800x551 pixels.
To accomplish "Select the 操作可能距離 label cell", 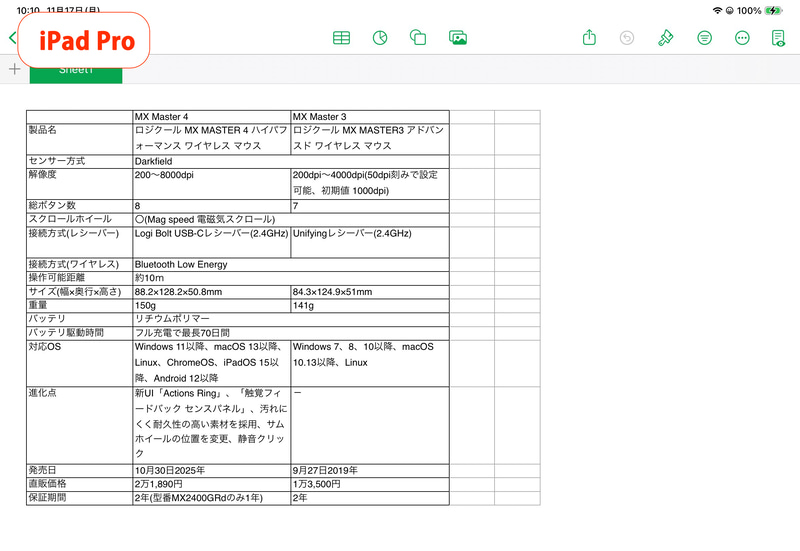I will (x=80, y=278).
